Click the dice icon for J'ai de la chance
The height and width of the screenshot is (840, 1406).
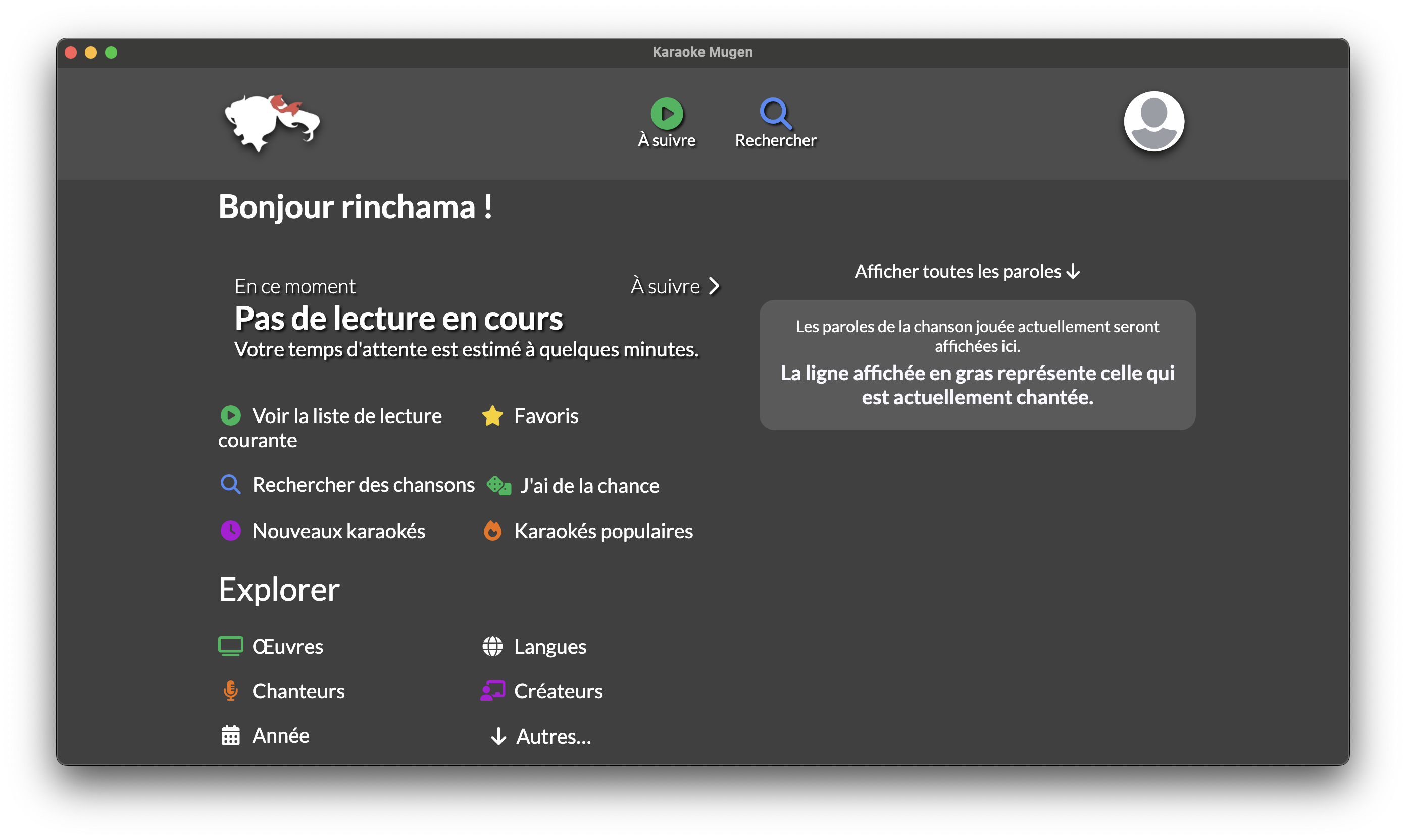[x=498, y=485]
